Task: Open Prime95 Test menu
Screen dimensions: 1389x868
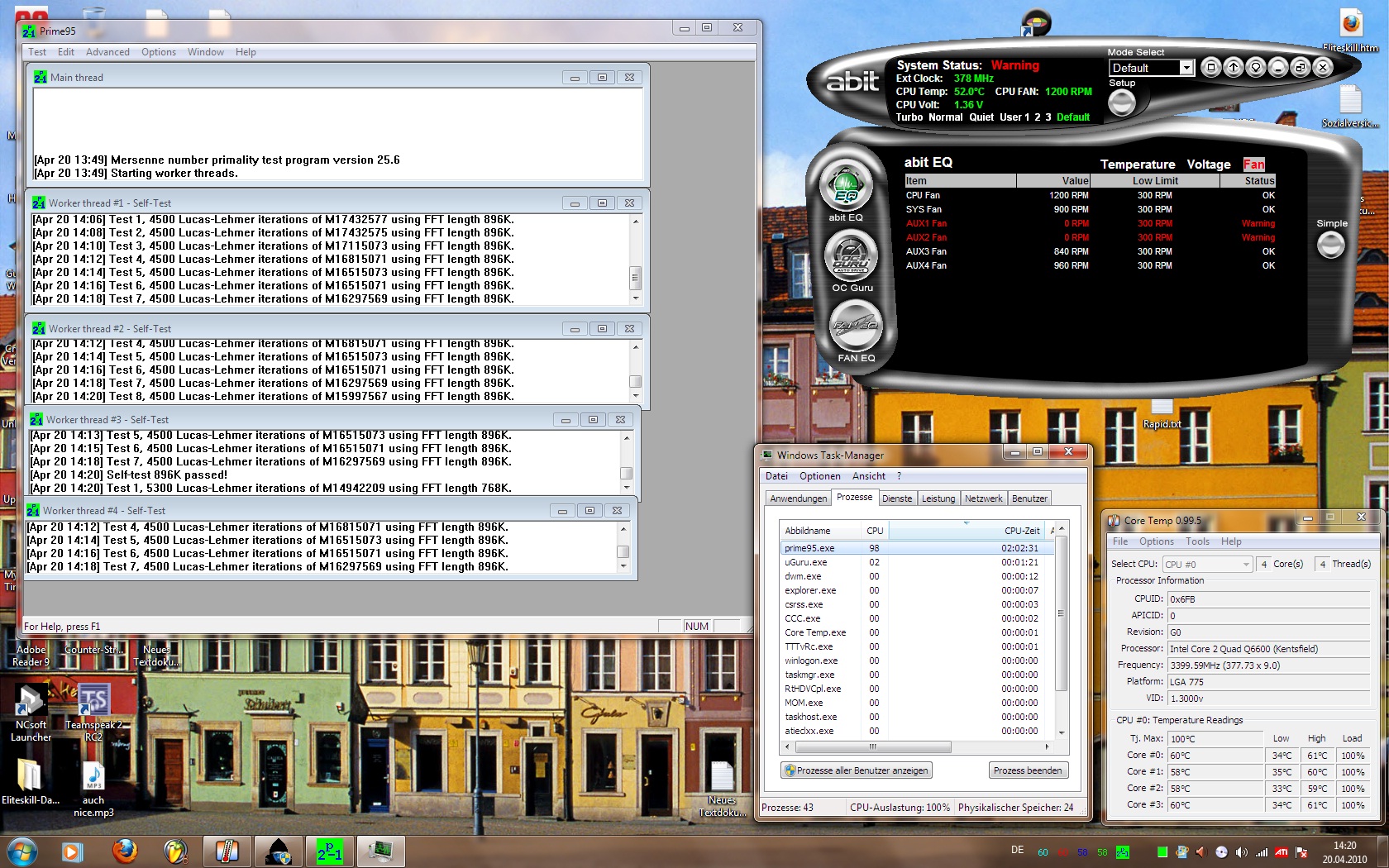Action: pos(37,52)
